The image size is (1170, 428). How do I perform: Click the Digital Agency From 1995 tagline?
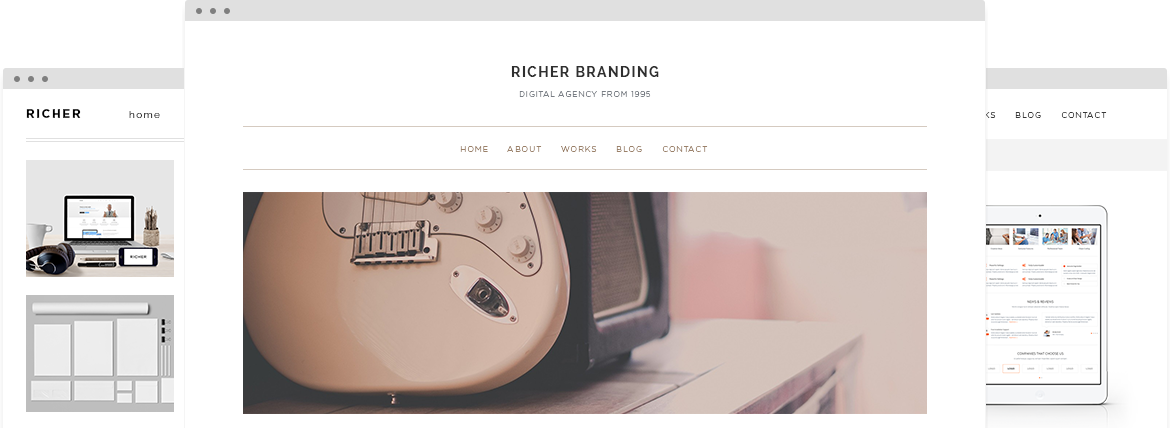(x=585, y=94)
